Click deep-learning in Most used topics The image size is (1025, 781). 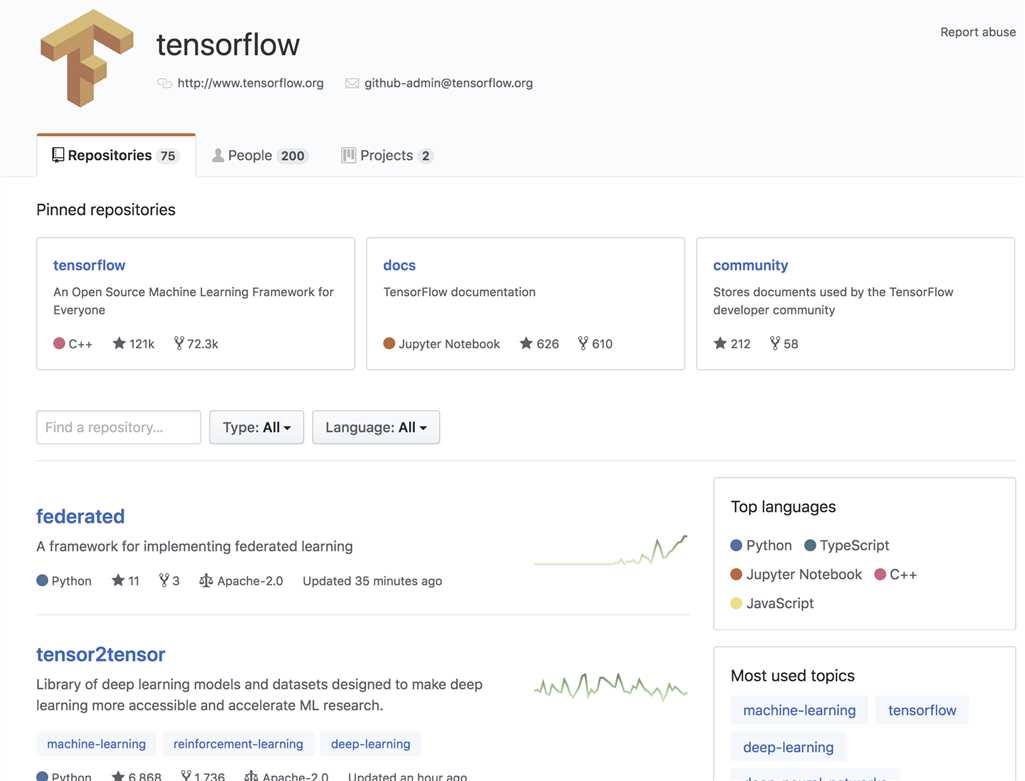788,747
